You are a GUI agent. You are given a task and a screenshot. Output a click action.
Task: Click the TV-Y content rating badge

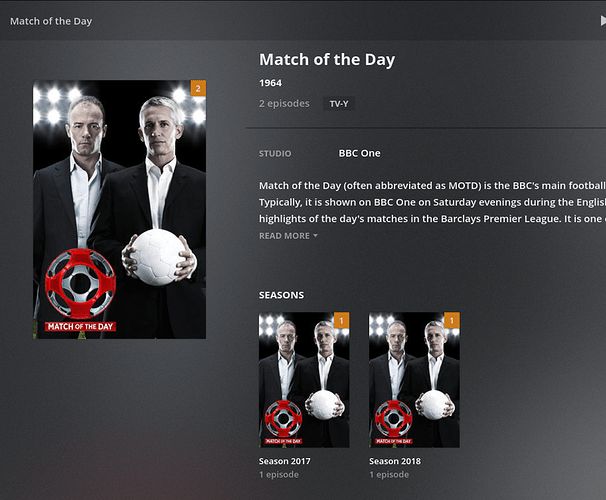(x=339, y=104)
